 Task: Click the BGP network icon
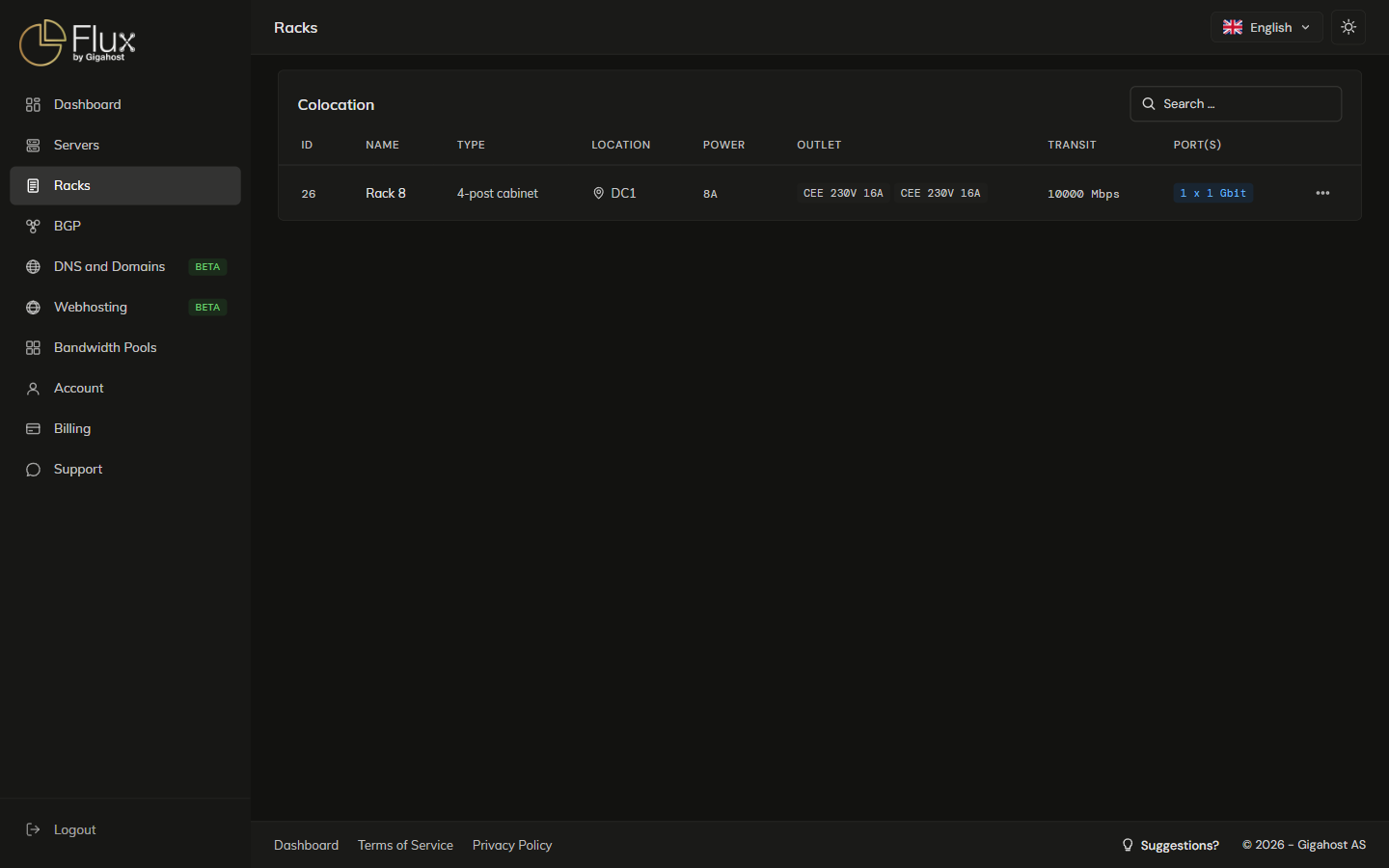[x=33, y=227]
